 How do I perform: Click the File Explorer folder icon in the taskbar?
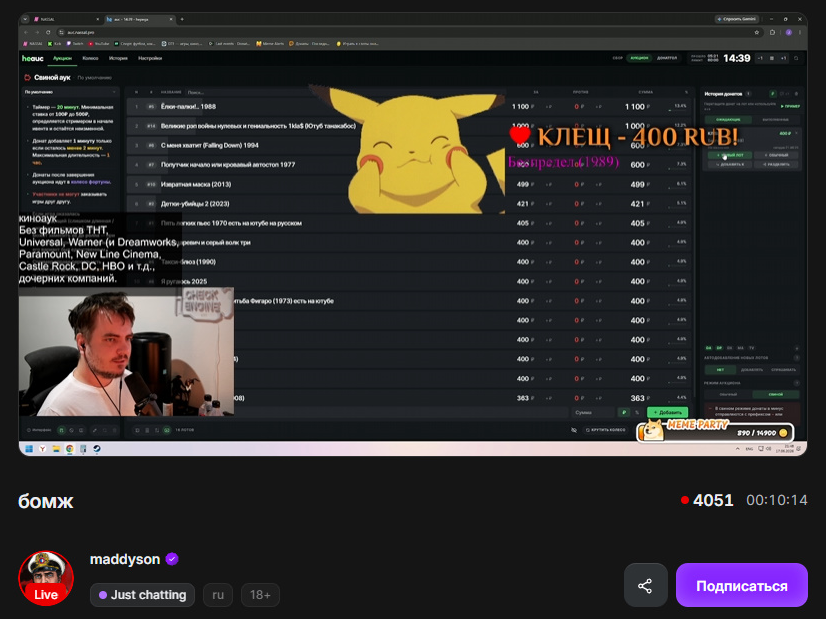coord(56,449)
